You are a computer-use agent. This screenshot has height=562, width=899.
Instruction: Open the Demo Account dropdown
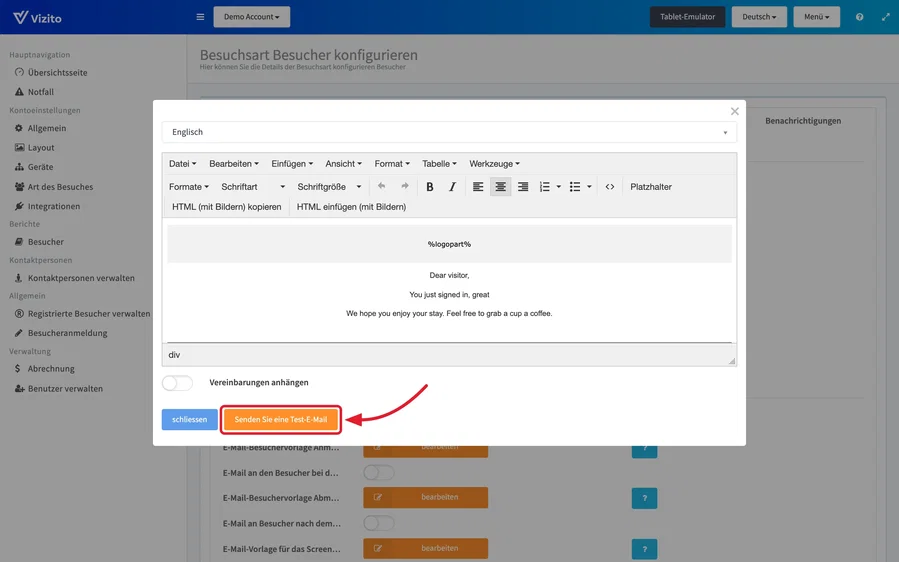tap(252, 17)
